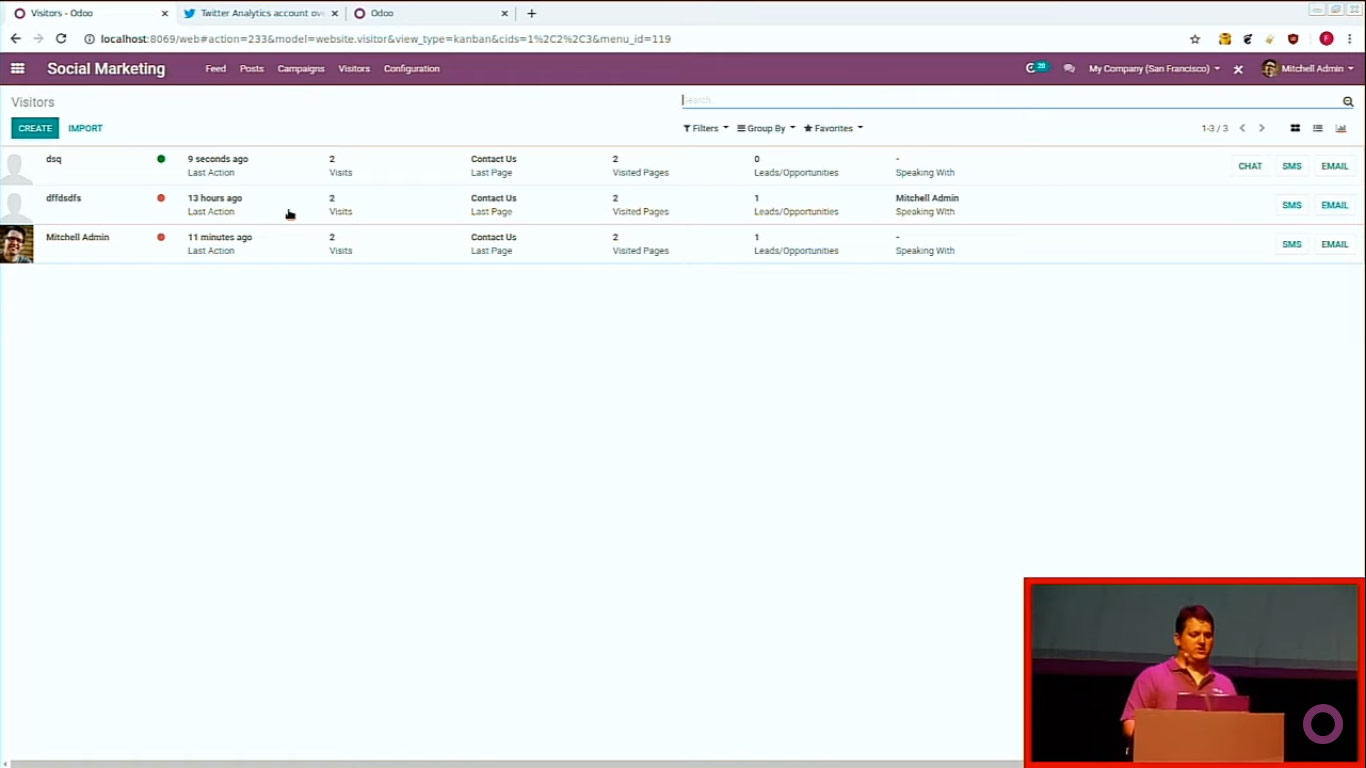
Task: Open the Visitors menu
Action: point(354,69)
